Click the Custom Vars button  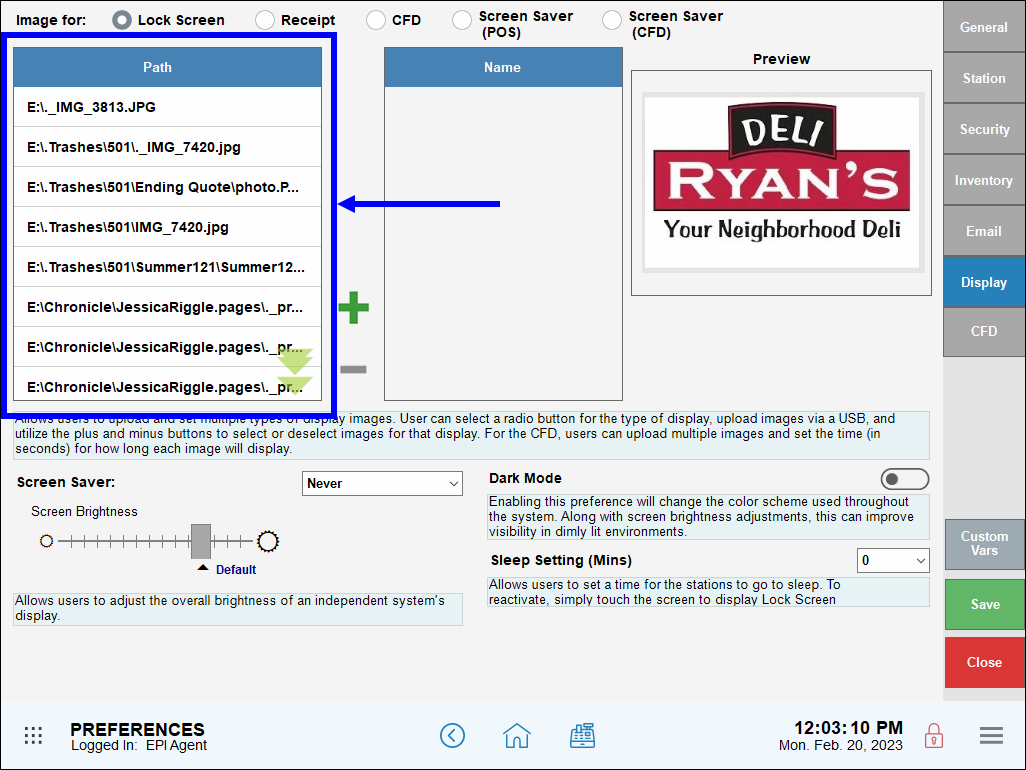coord(984,544)
